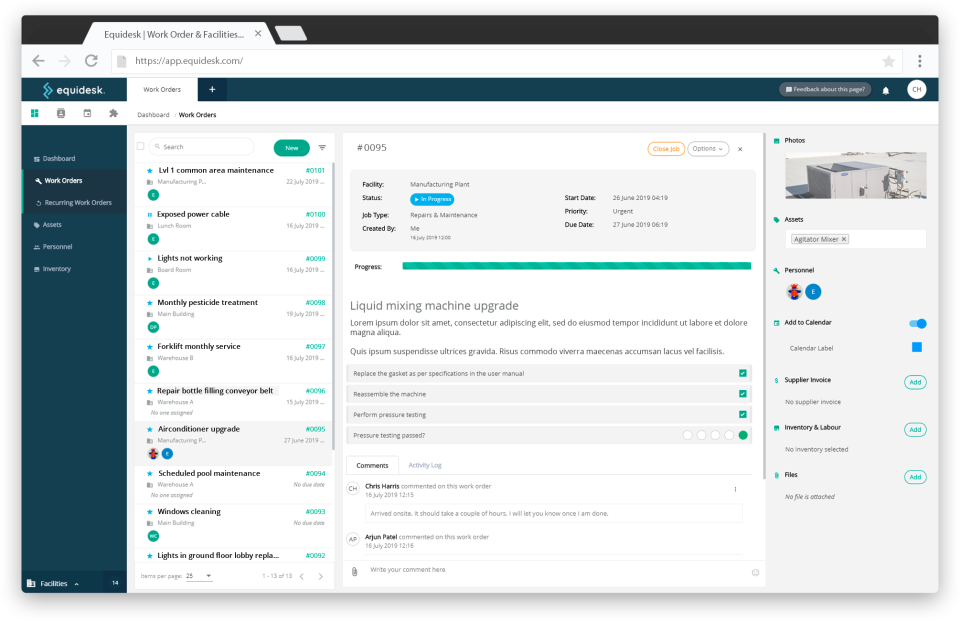Open the Work Orders tab in top navigation
Image resolution: width=960 pixels, height=621 pixels.
[161, 88]
